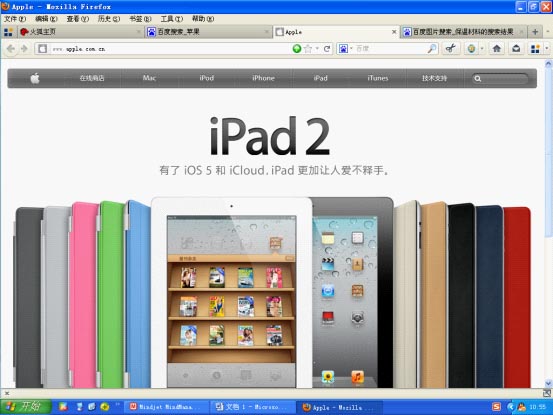Open the 书签 menu

click(x=140, y=19)
